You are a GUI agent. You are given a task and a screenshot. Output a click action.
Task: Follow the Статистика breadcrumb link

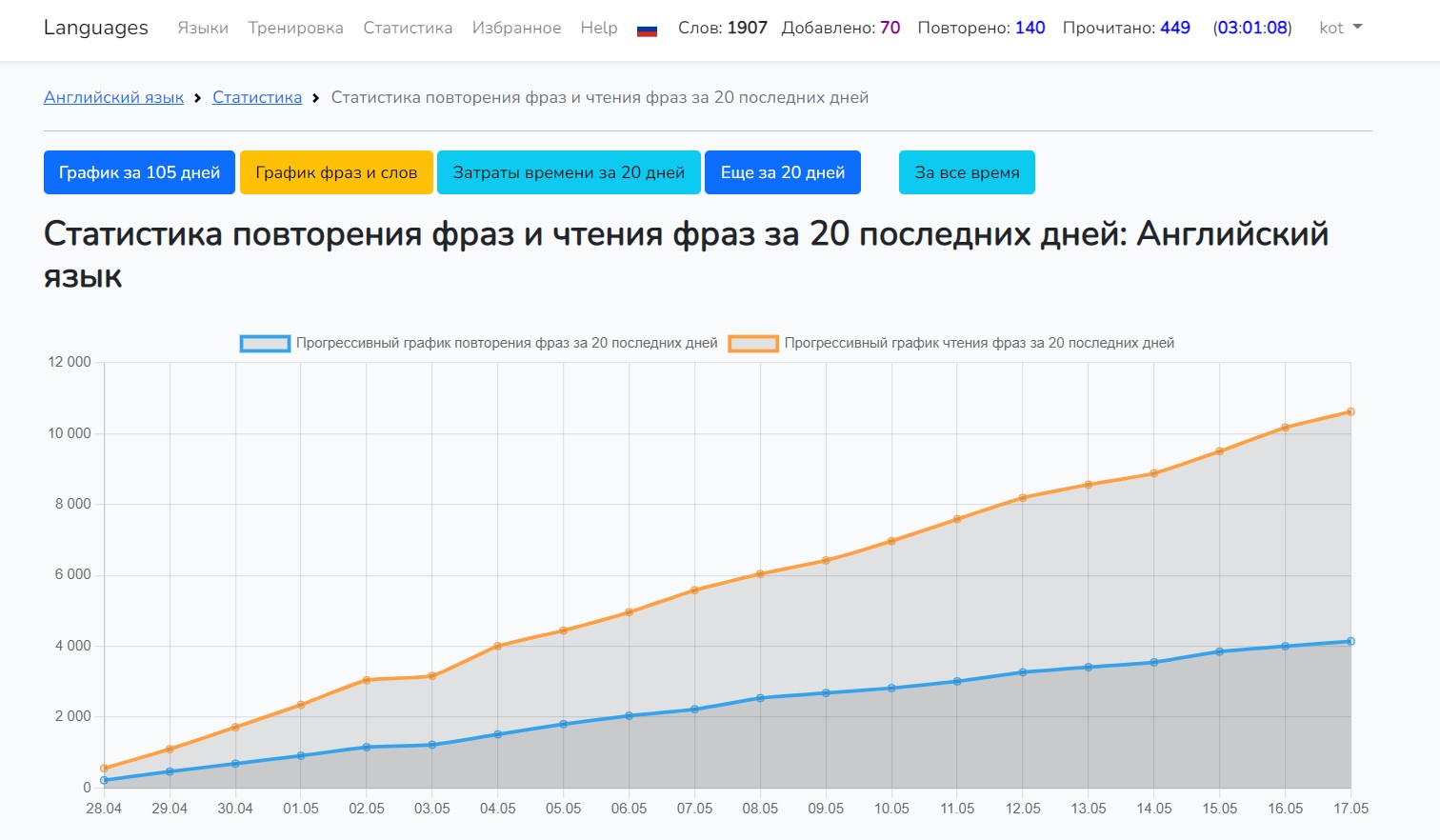[257, 97]
